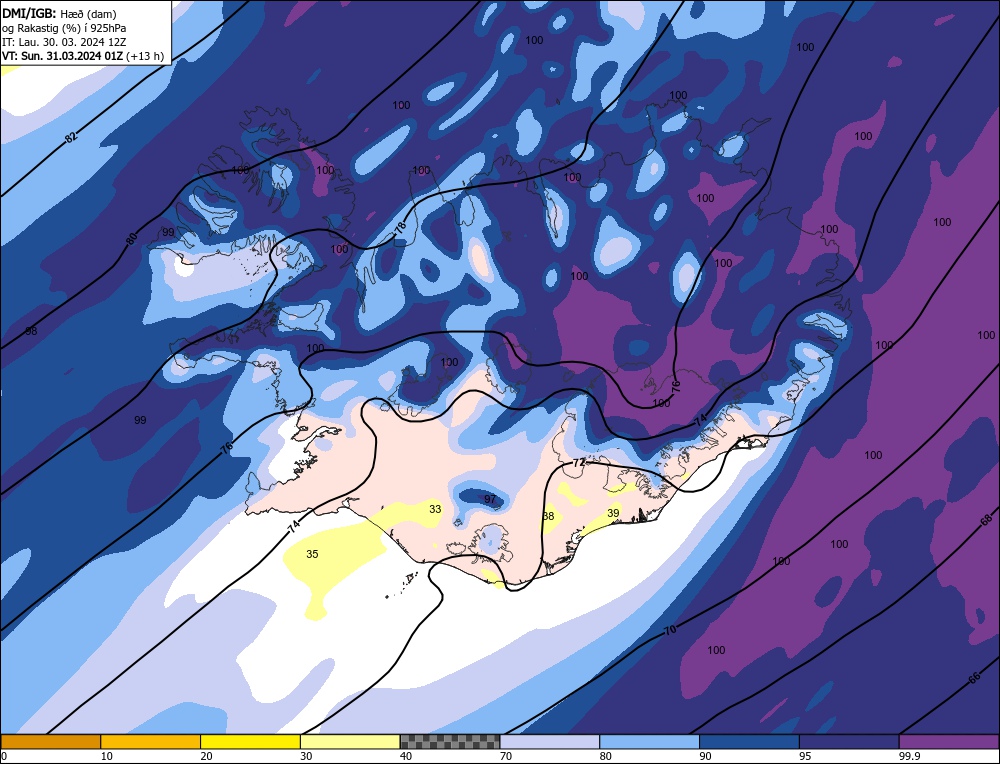Click the legend tick label '95'
This screenshot has width=1000, height=764.
tap(805, 756)
